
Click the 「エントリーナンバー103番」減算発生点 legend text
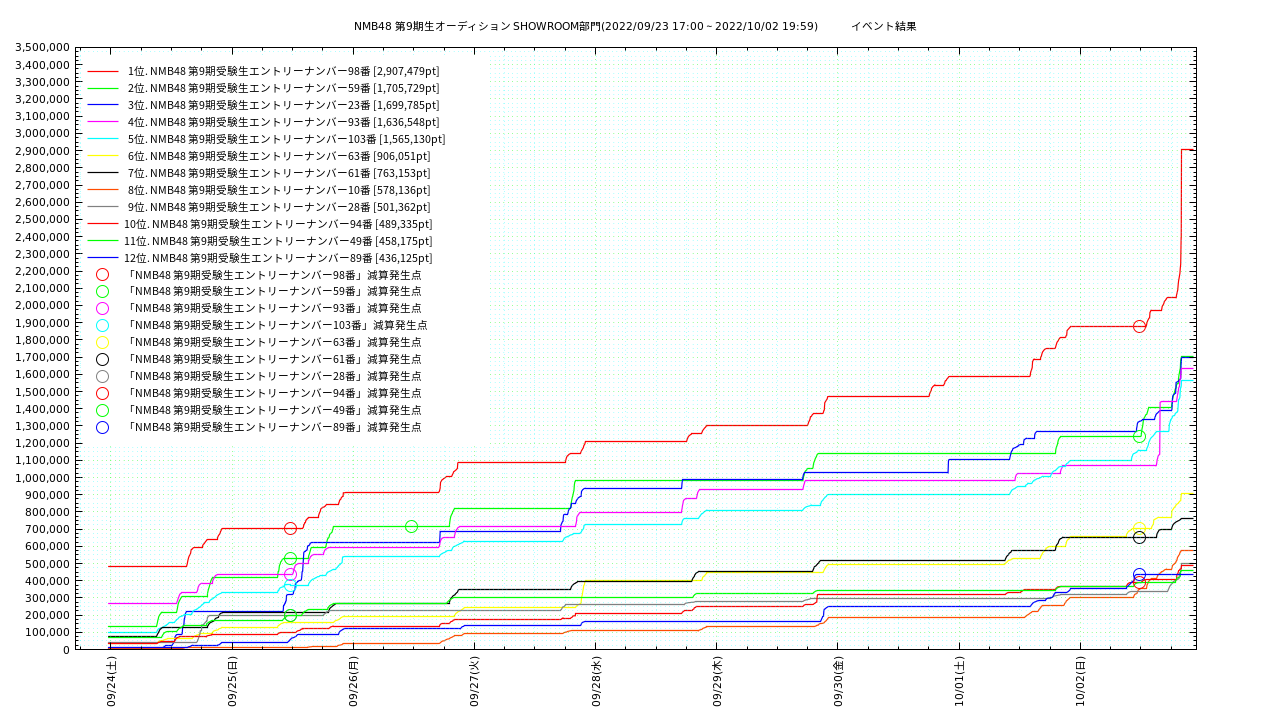[x=276, y=325]
